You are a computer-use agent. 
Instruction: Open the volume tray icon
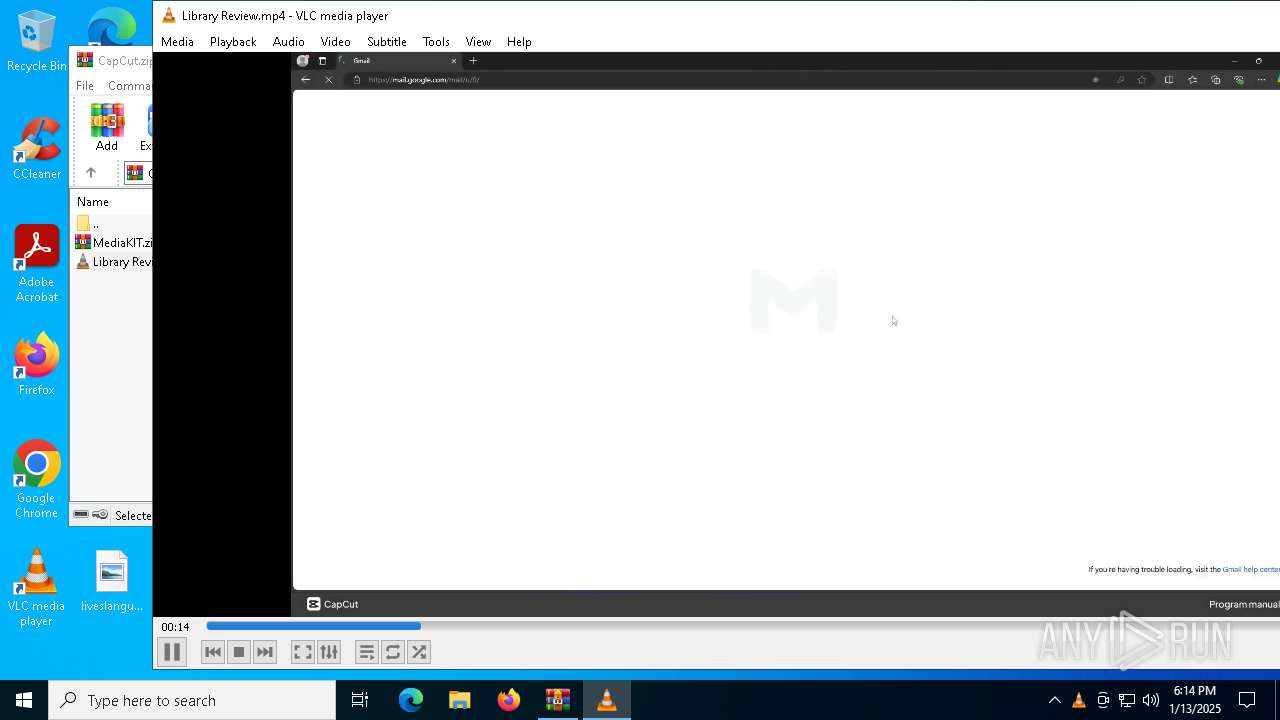pos(1151,700)
